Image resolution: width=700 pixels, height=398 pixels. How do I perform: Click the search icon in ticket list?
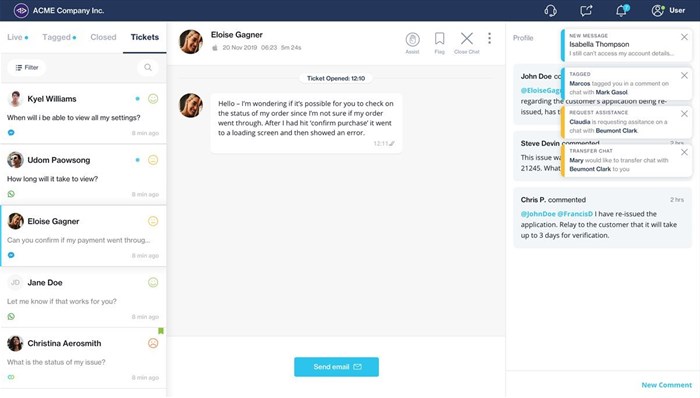point(148,67)
